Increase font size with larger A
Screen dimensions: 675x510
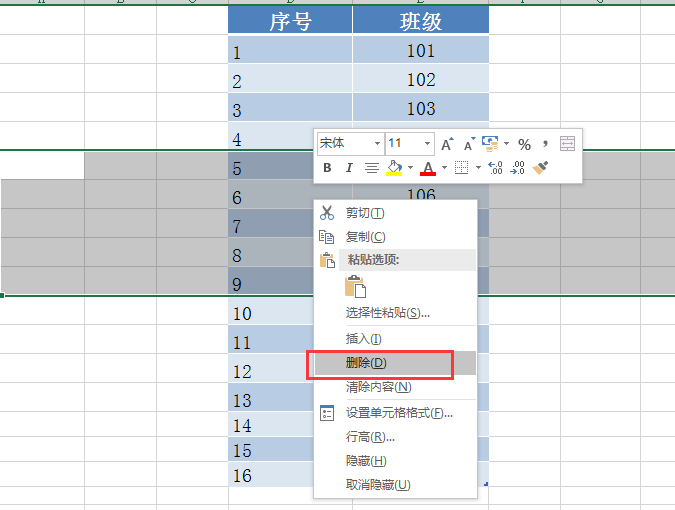pyautogui.click(x=447, y=144)
